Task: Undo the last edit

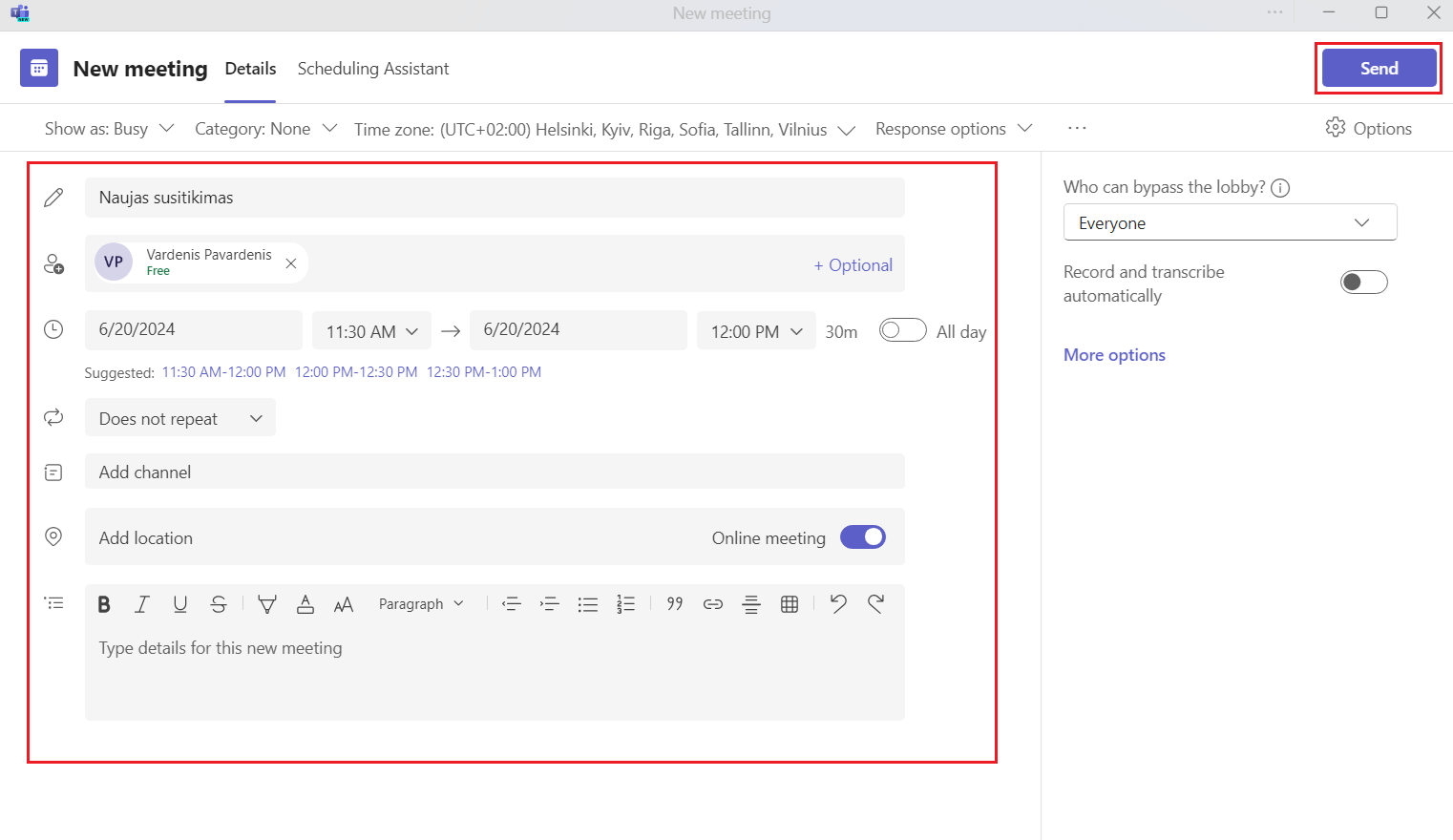Action: point(838,603)
